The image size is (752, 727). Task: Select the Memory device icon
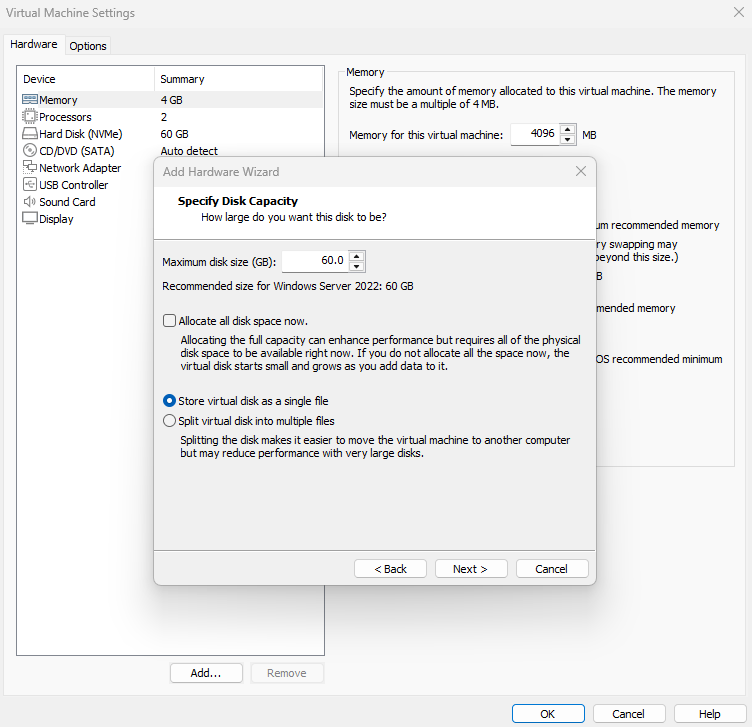30,99
